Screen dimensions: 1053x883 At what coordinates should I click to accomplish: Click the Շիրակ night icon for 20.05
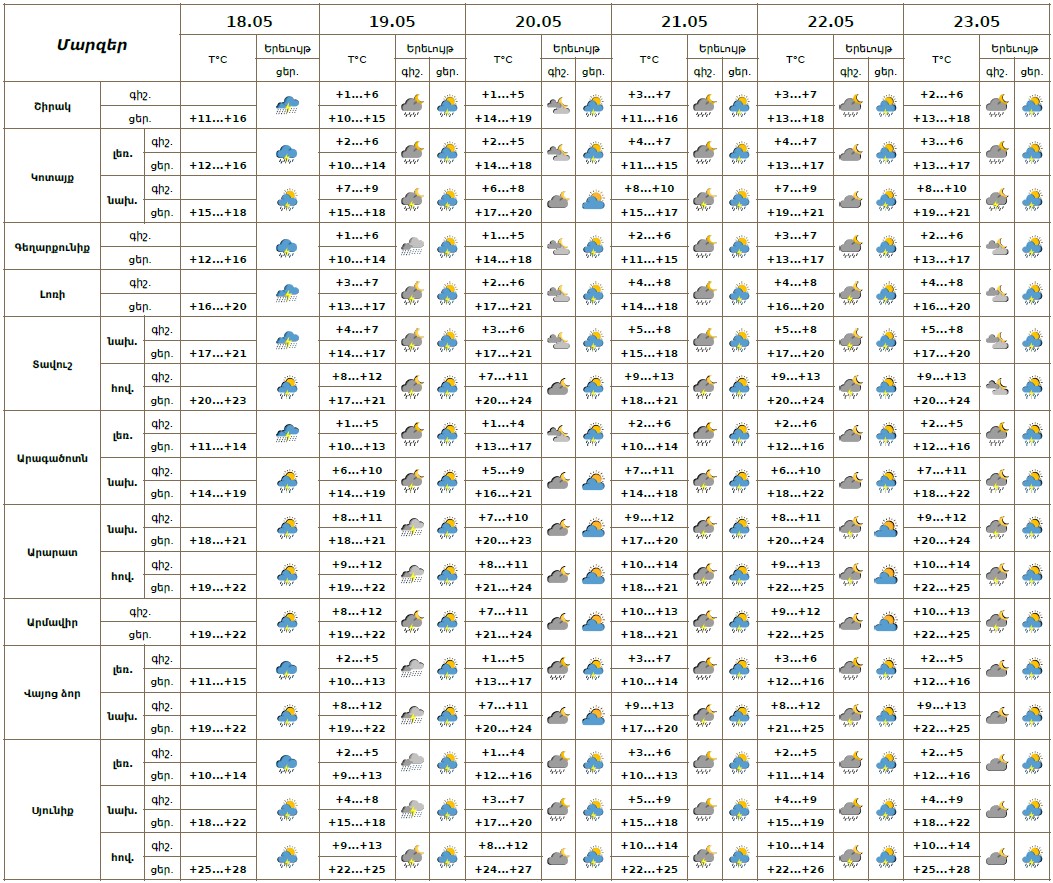(x=559, y=105)
